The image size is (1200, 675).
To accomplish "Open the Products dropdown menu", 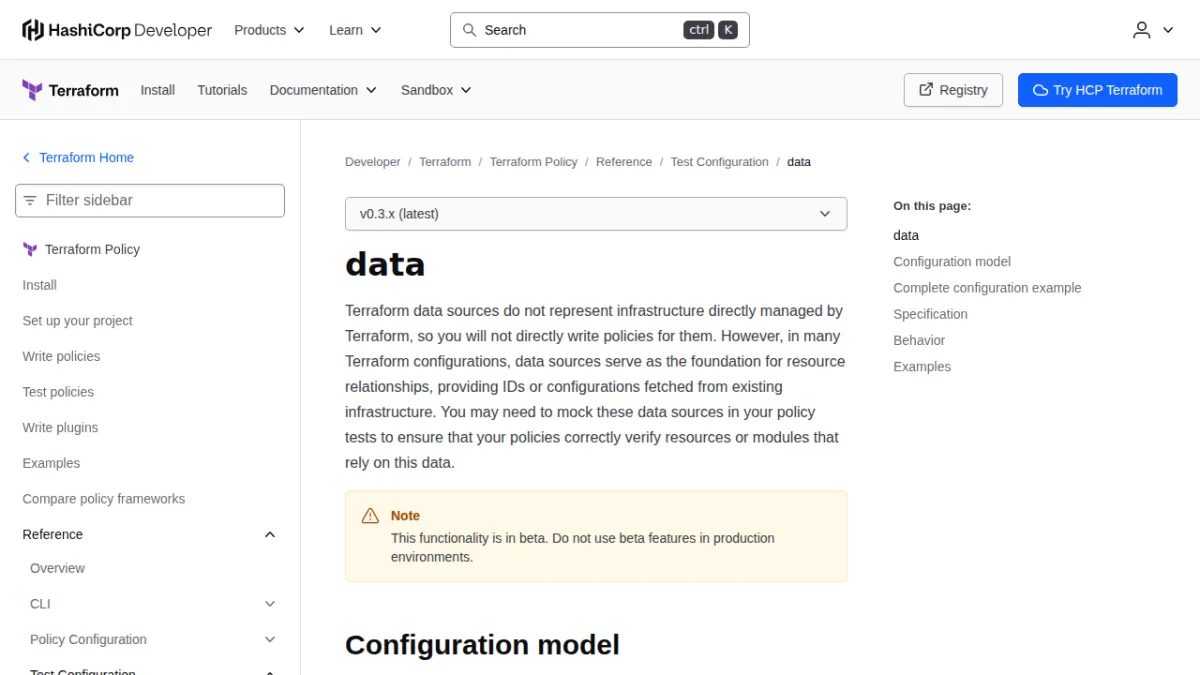I will point(269,30).
